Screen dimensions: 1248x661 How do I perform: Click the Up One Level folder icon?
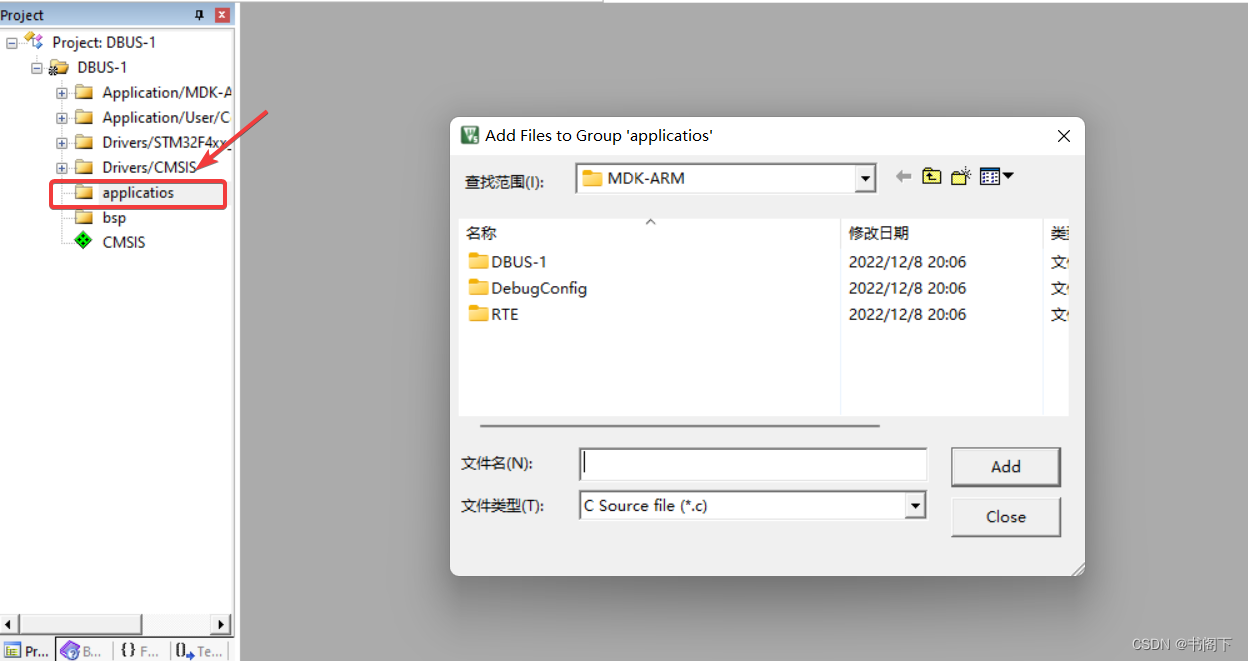click(931, 176)
